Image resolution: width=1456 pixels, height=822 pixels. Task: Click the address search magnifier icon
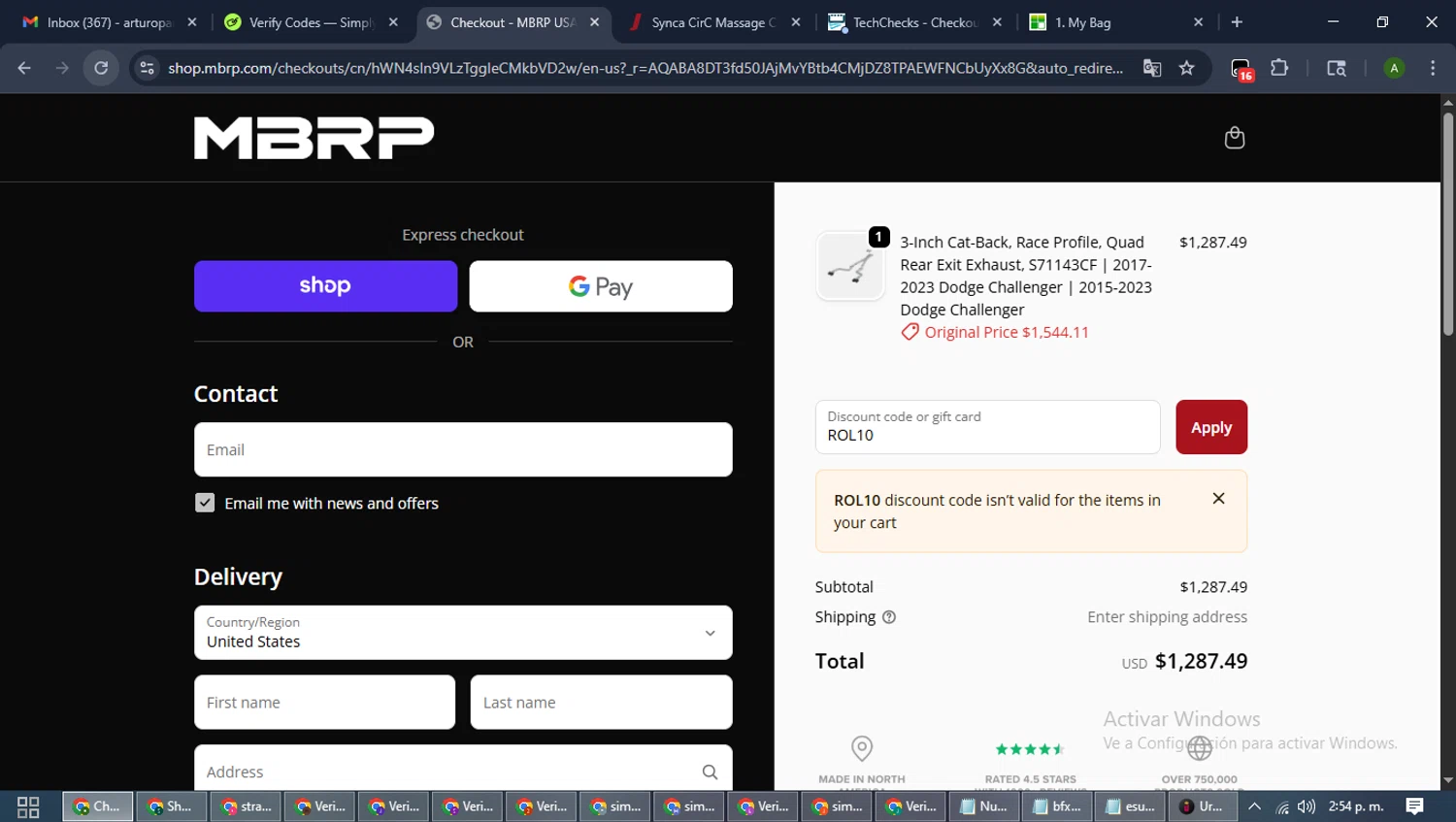(710, 773)
